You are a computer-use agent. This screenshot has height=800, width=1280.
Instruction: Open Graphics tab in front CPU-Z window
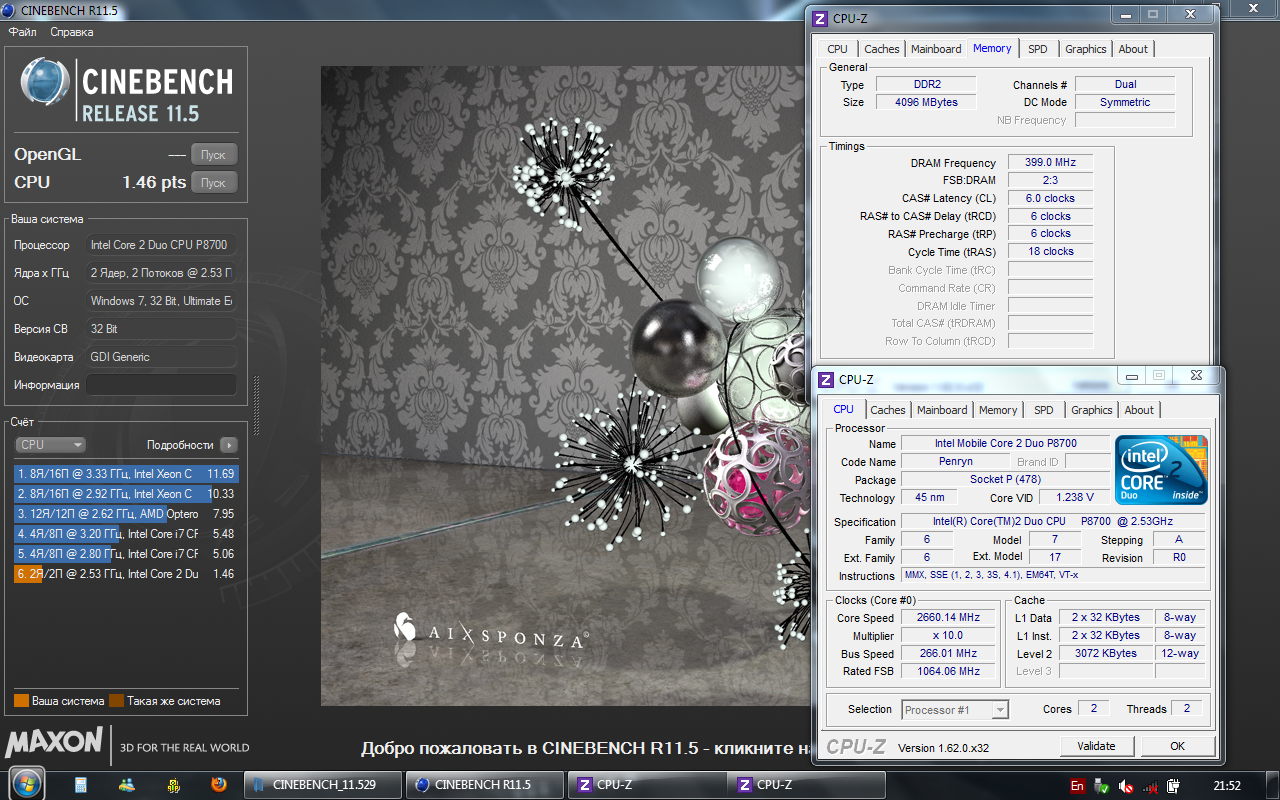tap(1091, 410)
